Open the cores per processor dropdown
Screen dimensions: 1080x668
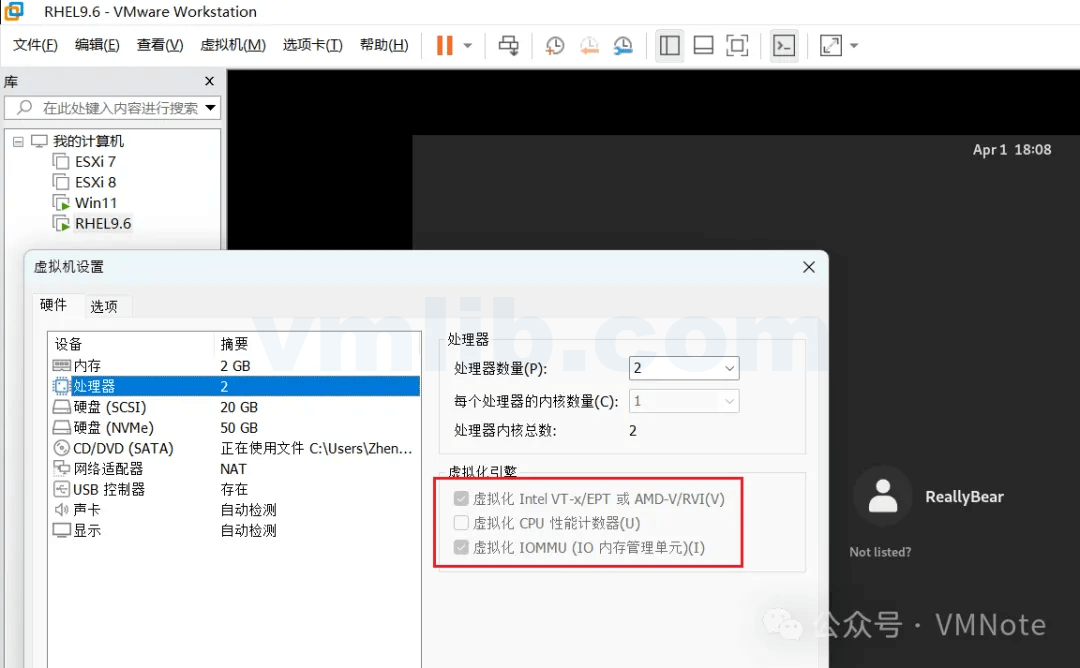[x=684, y=400]
